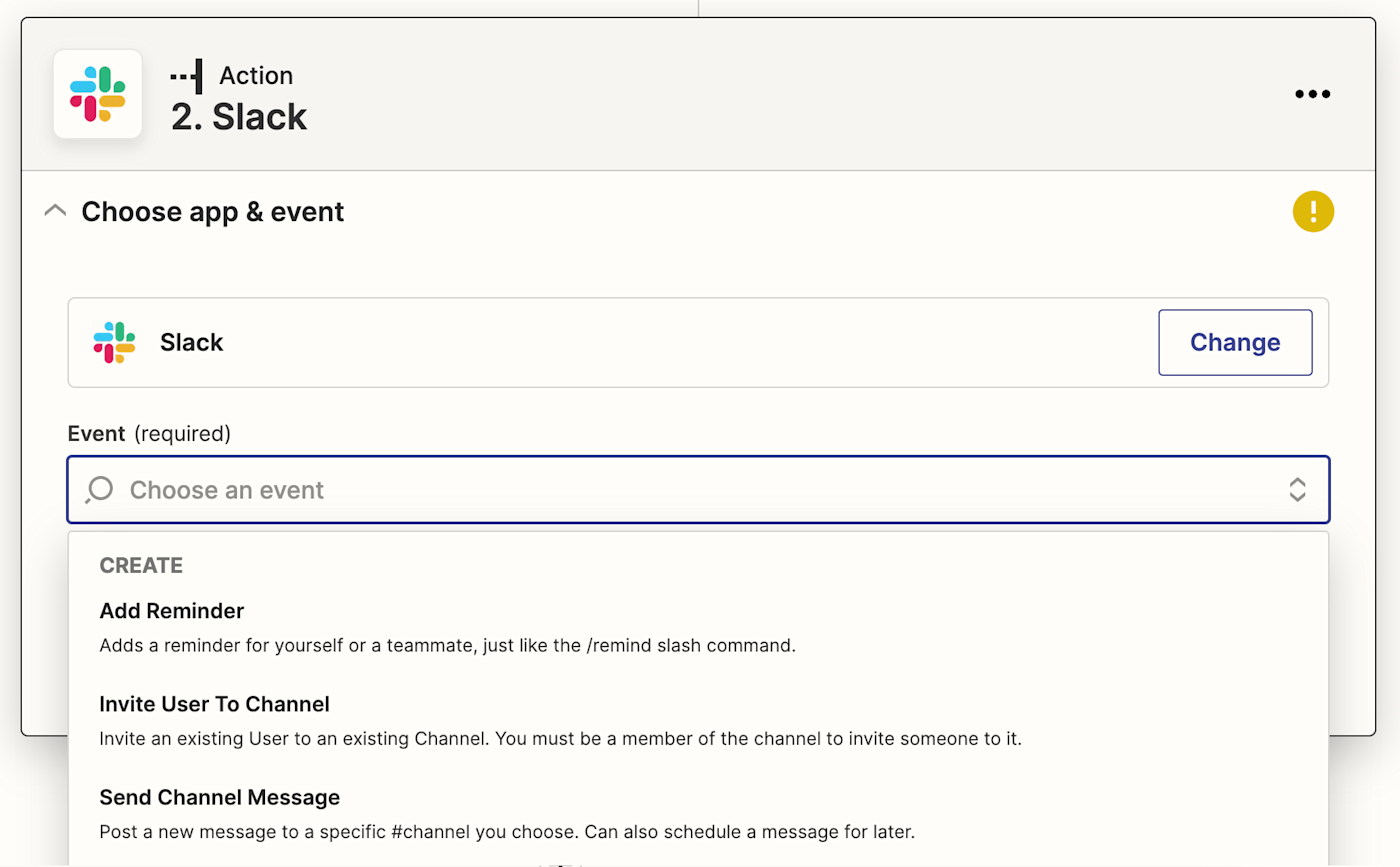
Task: Click the Action label text
Action: 256,76
